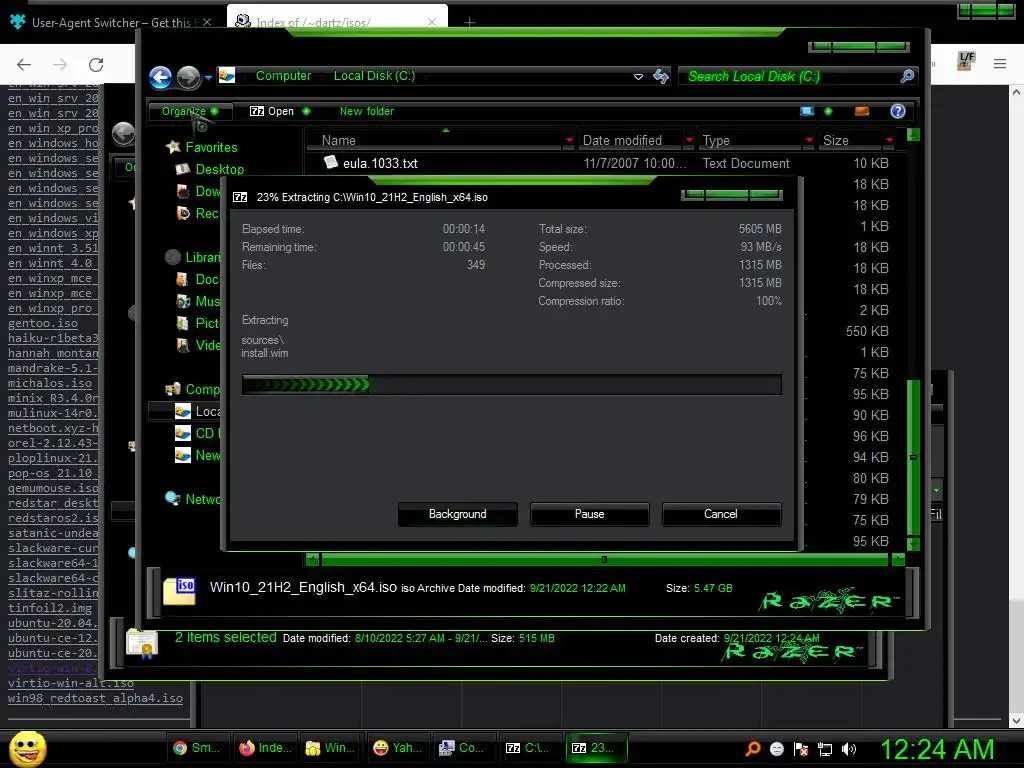
Task: Click the Computer icon in navigation pane
Action: 173,389
